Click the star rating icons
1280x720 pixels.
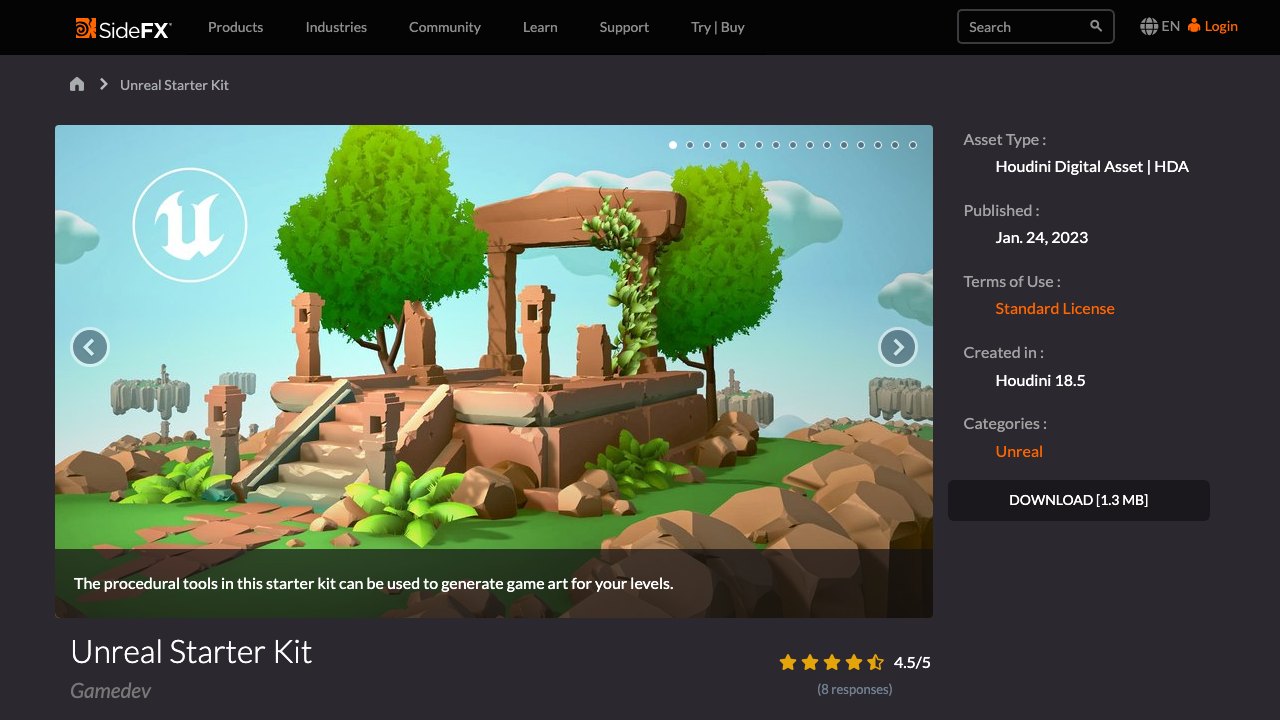(832, 662)
